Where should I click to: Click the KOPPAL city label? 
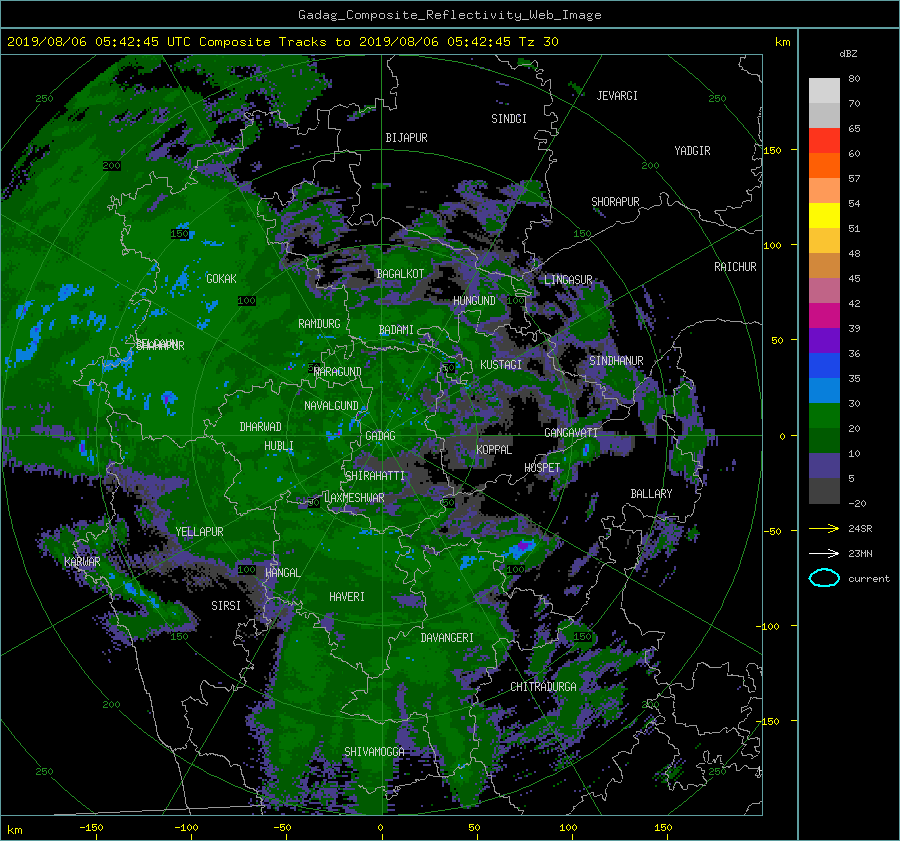coord(494,450)
